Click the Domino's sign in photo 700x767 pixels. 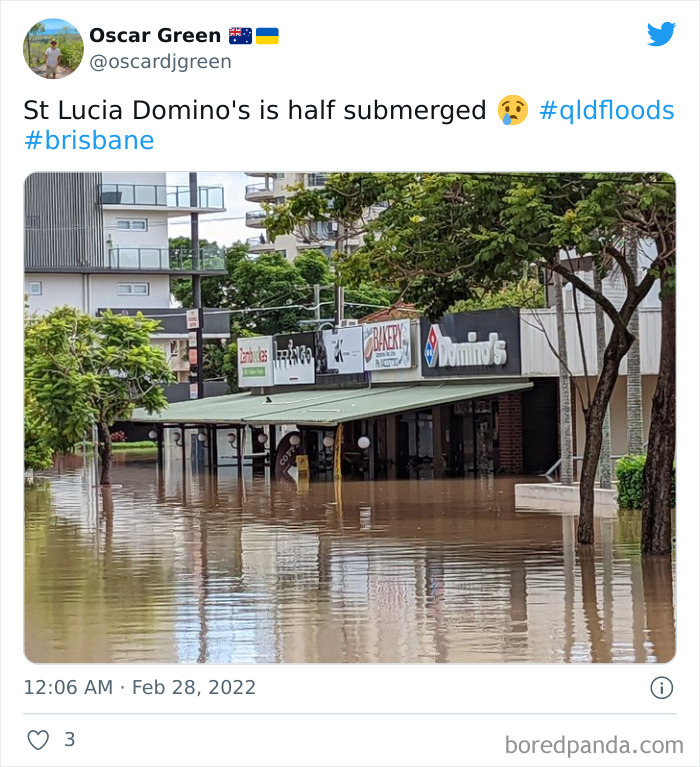pyautogui.click(x=471, y=342)
